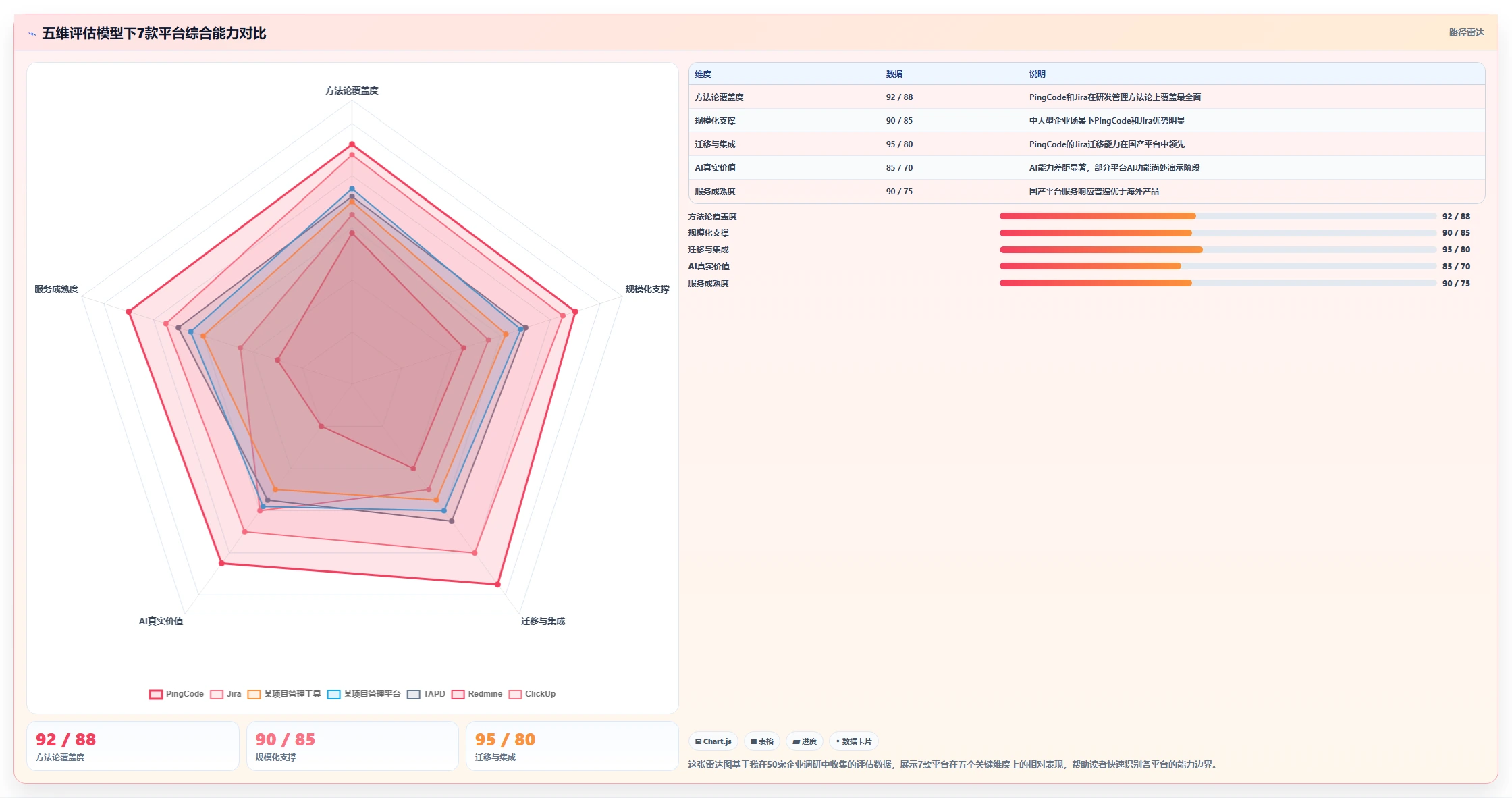Toggle TAPD dataset in chart legend
Viewport: 1512px width, 798px height.
click(x=426, y=694)
